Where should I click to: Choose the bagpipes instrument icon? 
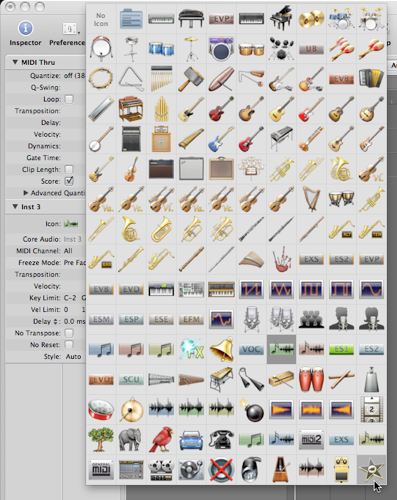pos(281,259)
